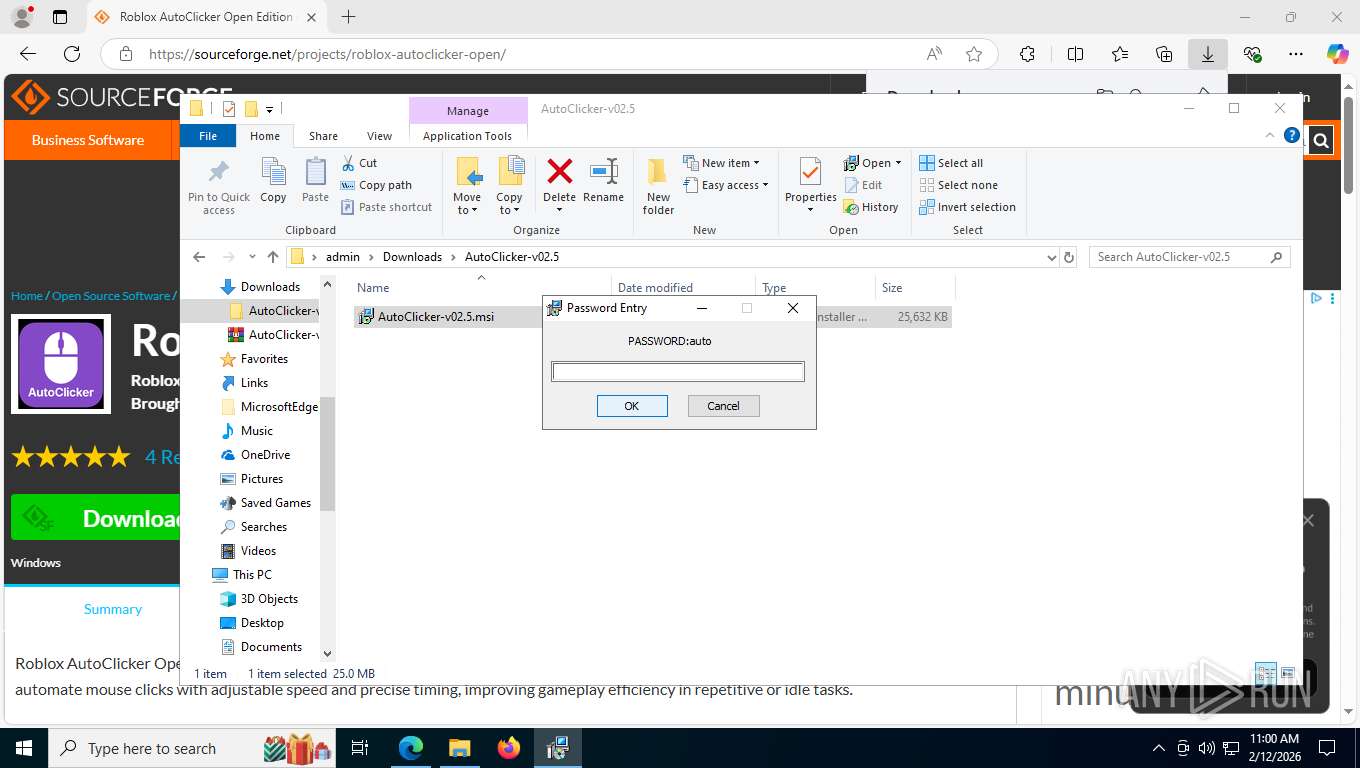Image resolution: width=1360 pixels, height=768 pixels.
Task: Open 3D Objects in navigation pane
Action: [269, 599]
